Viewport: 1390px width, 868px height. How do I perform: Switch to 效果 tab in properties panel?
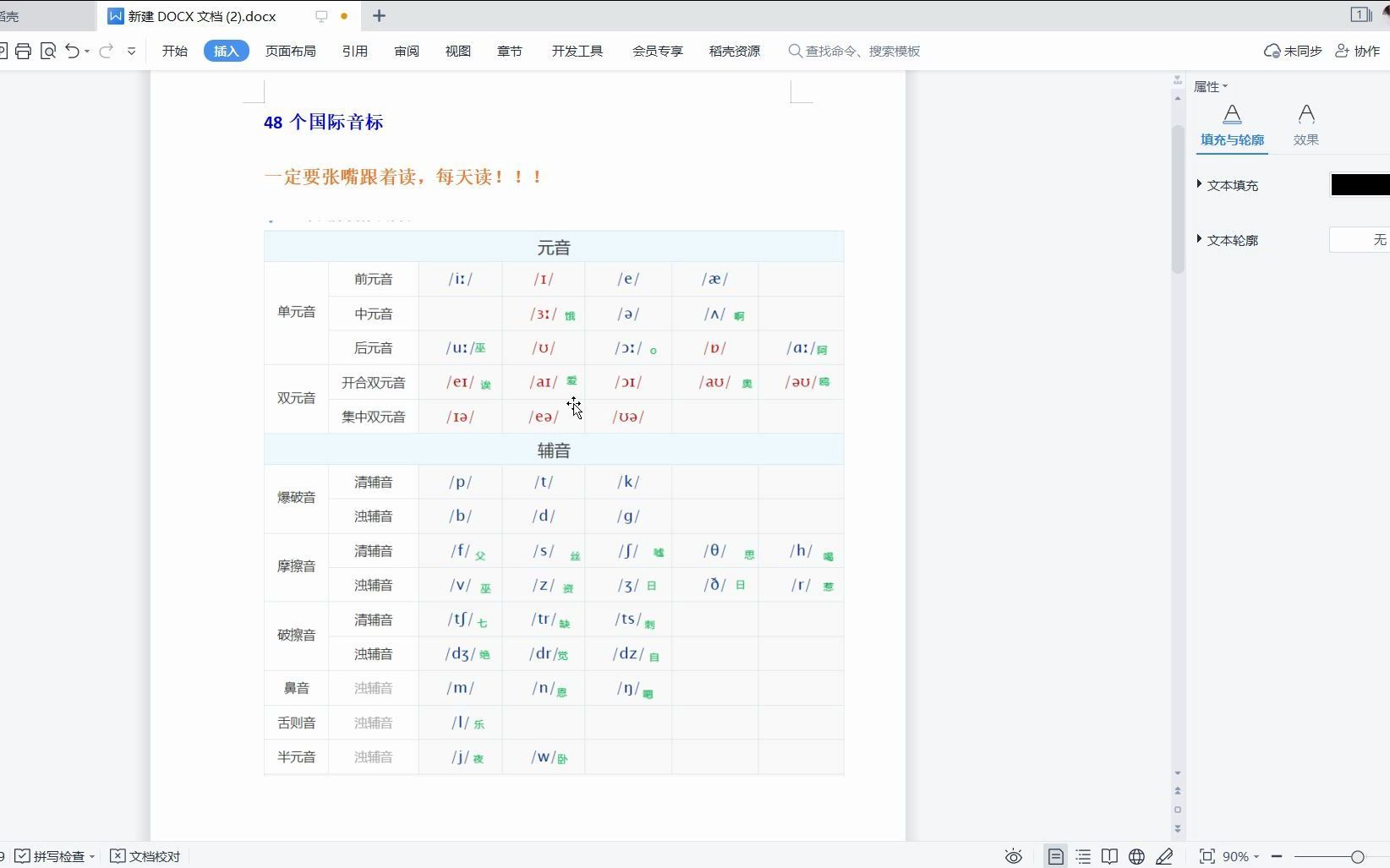click(1306, 125)
